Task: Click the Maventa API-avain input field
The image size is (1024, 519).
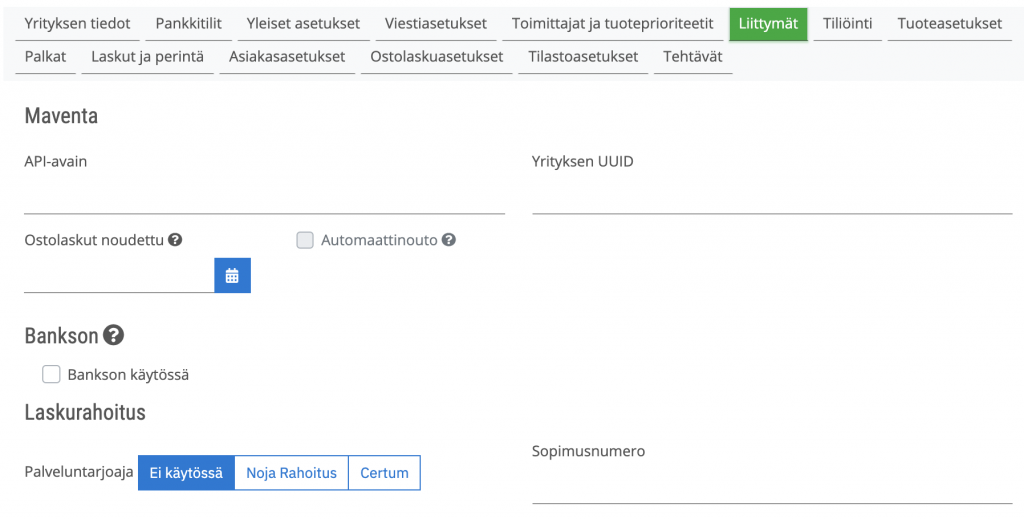Action: click(264, 197)
